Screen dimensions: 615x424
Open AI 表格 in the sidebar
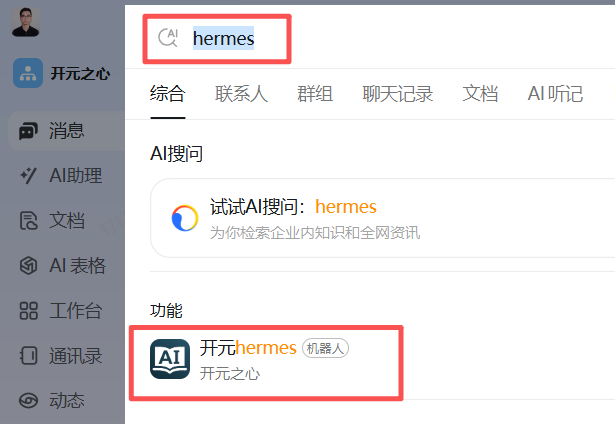point(77,266)
